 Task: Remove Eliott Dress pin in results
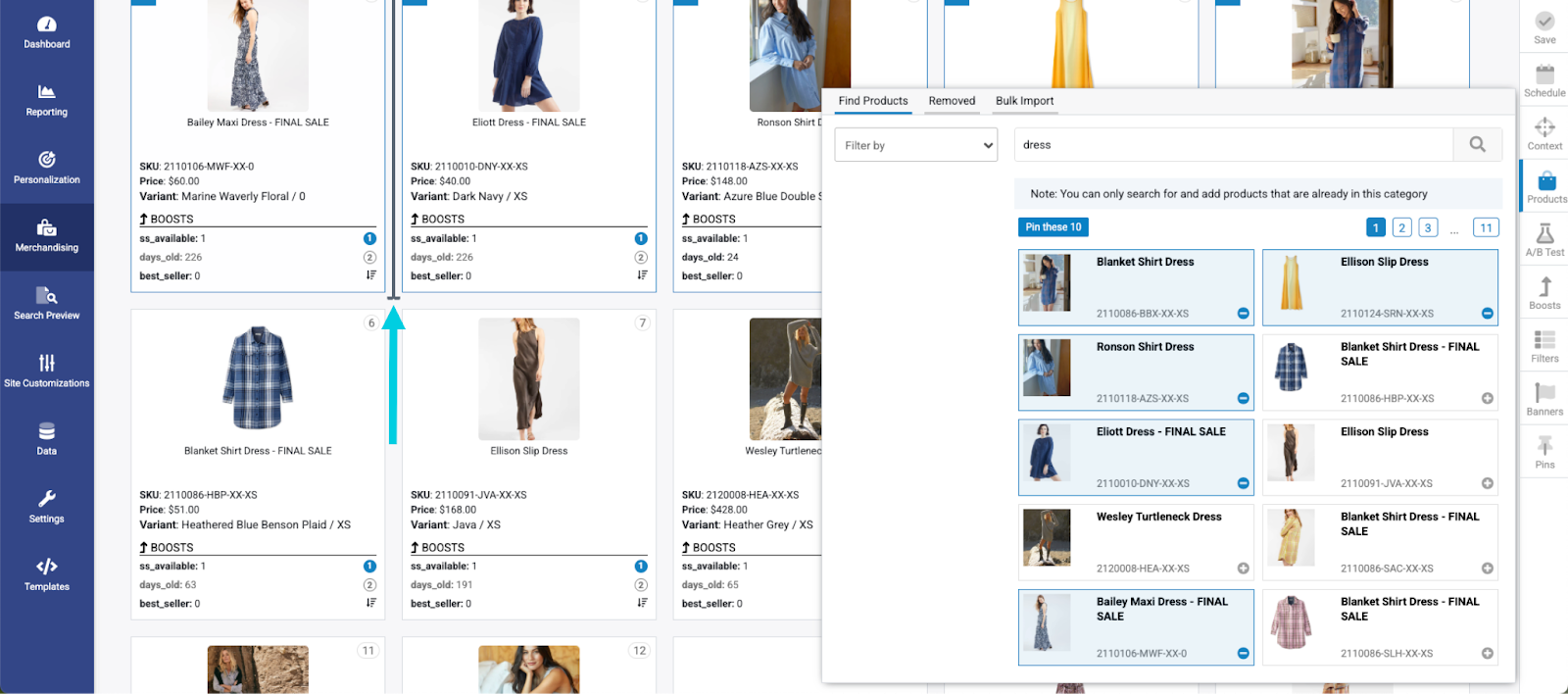(1243, 483)
